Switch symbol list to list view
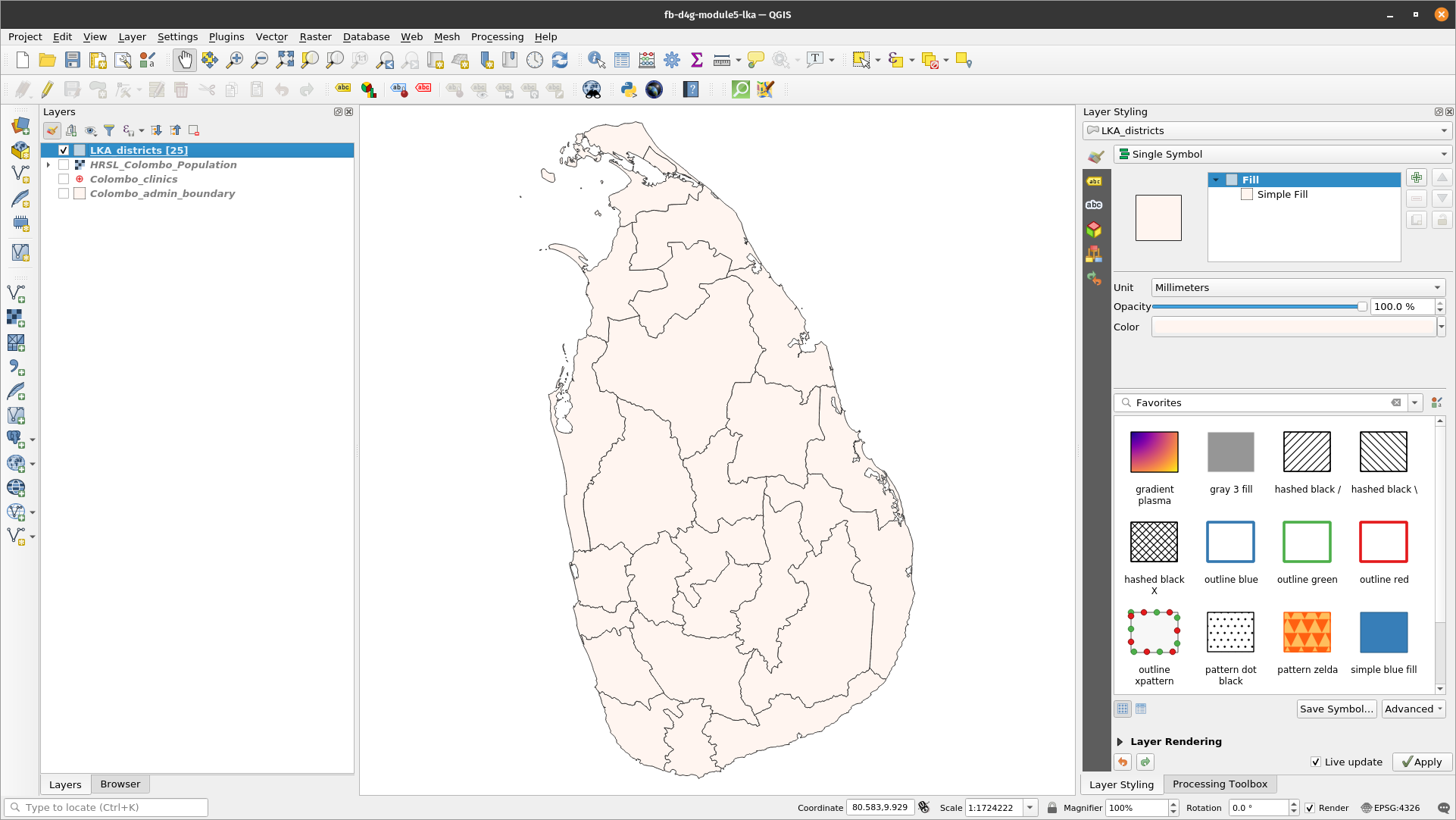The height and width of the screenshot is (820, 1456). click(1141, 709)
